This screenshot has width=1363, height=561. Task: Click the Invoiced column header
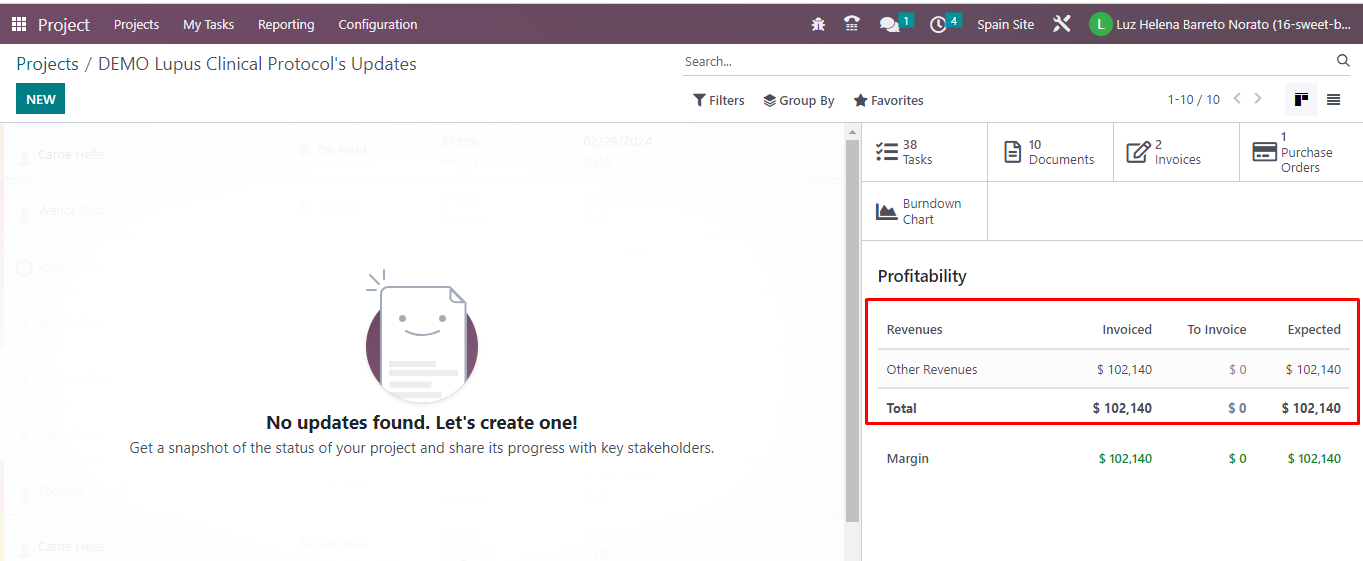coord(1127,329)
